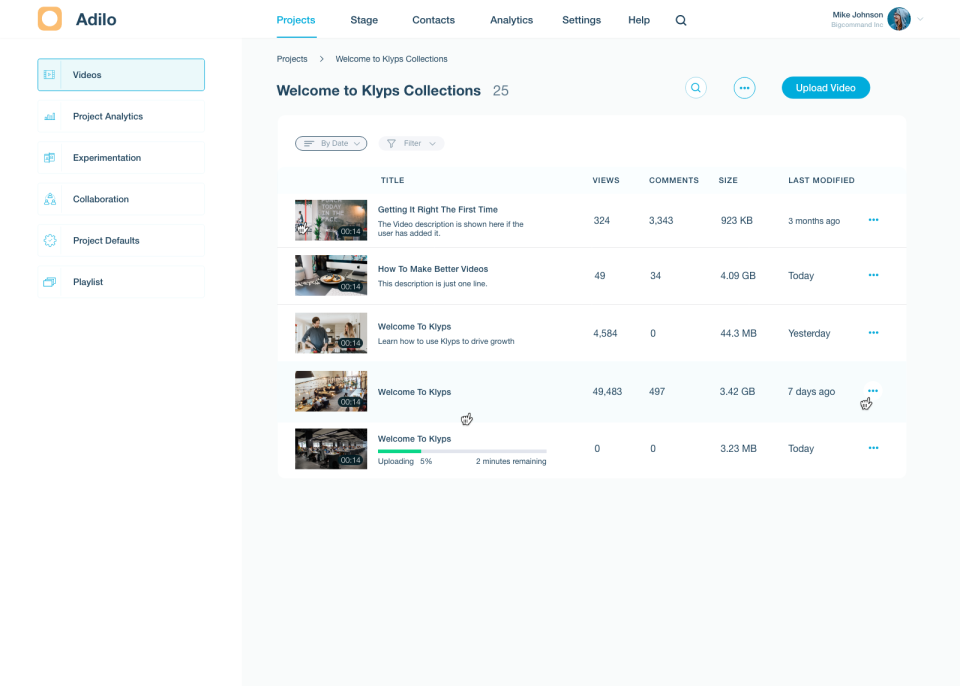The width and height of the screenshot is (960, 686).
Task: Click the Upload Video button
Action: pos(826,87)
